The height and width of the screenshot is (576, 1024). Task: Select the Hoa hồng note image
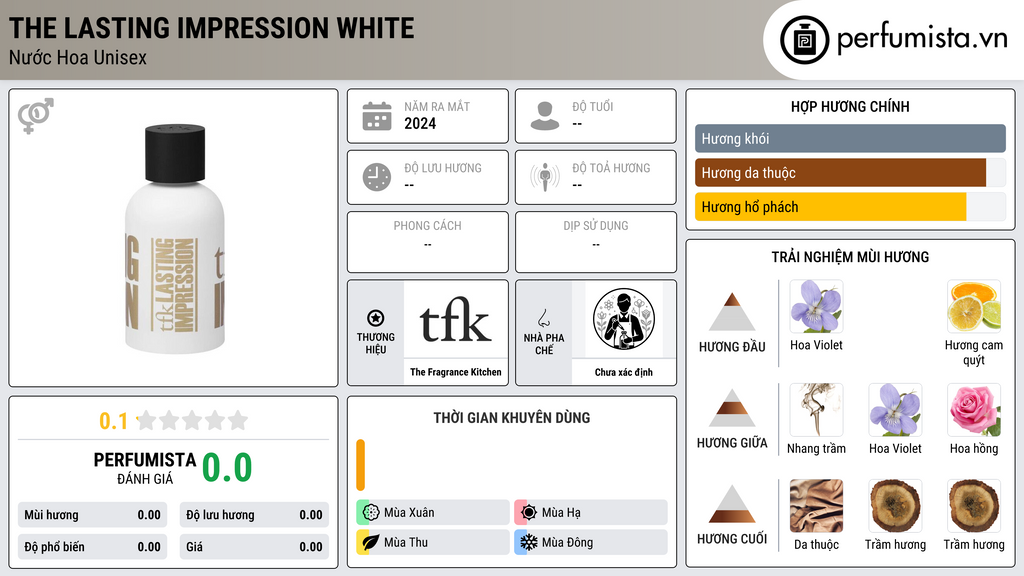(974, 410)
